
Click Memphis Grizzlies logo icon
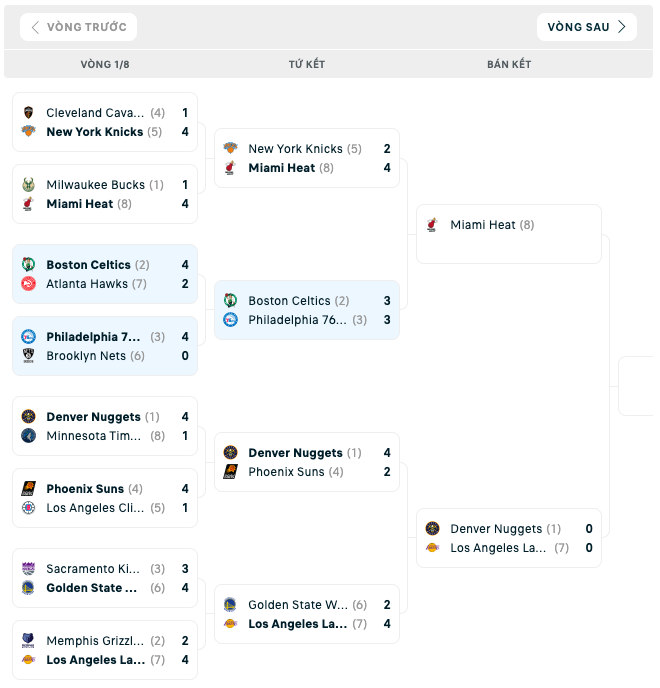pyautogui.click(x=29, y=641)
